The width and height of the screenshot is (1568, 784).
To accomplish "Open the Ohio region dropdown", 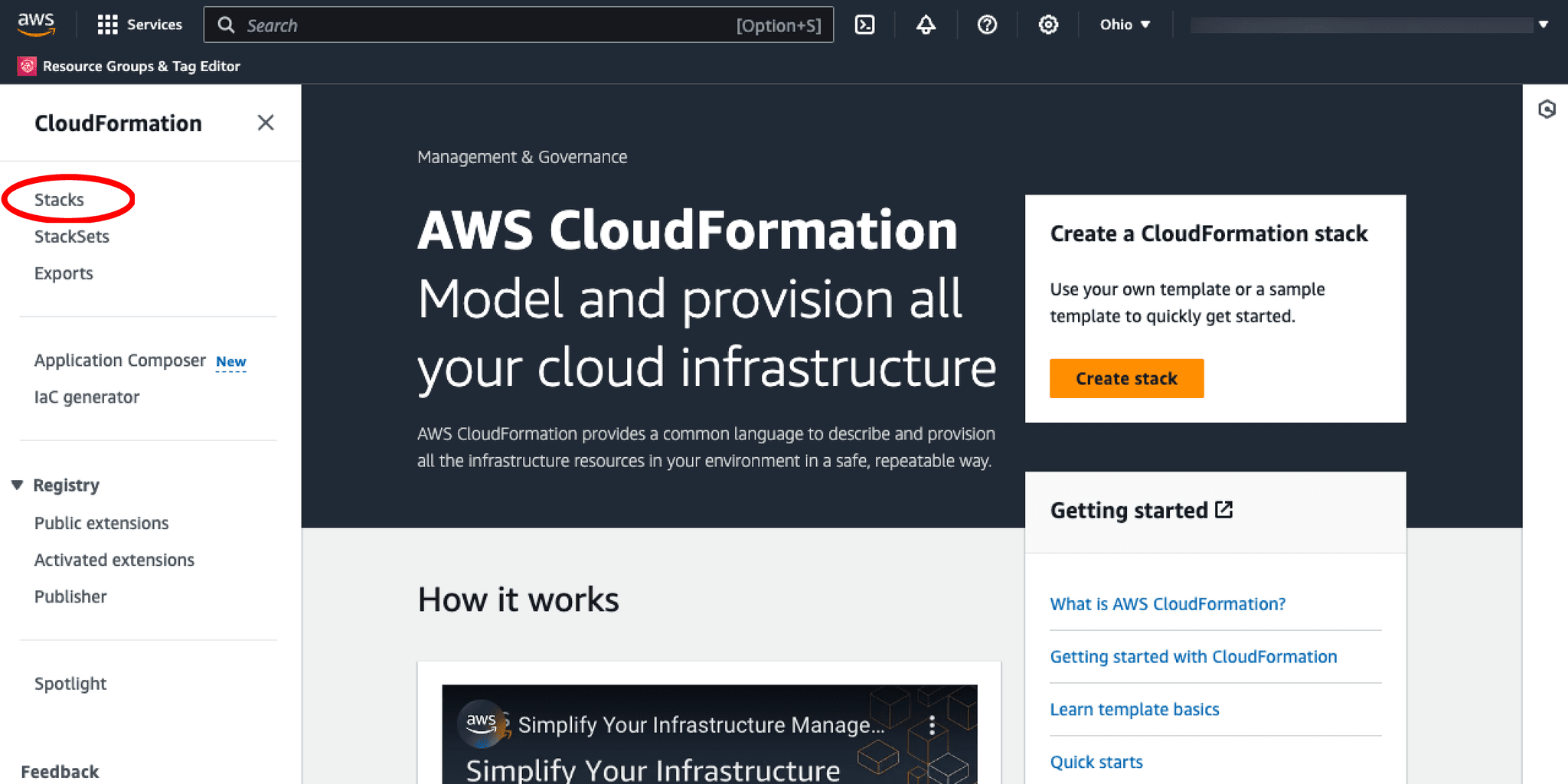I will pos(1125,24).
